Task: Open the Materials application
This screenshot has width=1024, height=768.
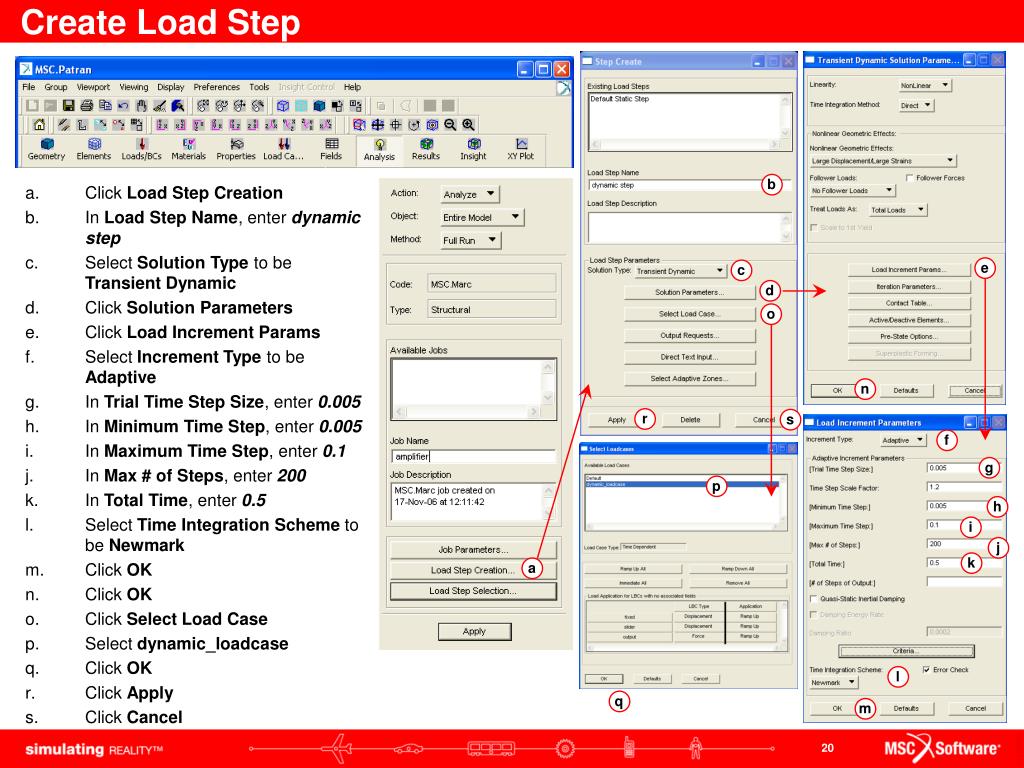Action: pos(189,150)
